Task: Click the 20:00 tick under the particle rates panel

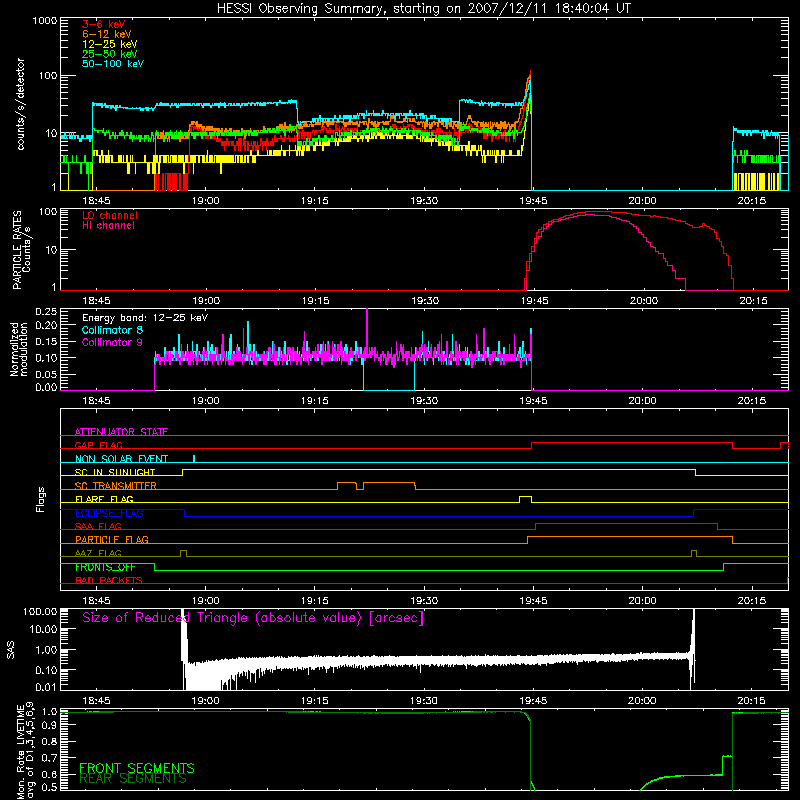Action: click(x=643, y=301)
